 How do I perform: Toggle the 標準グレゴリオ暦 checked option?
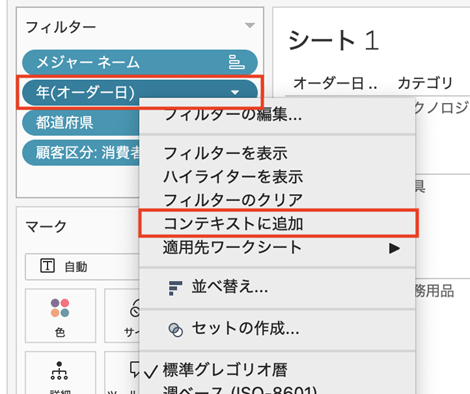pos(277,371)
